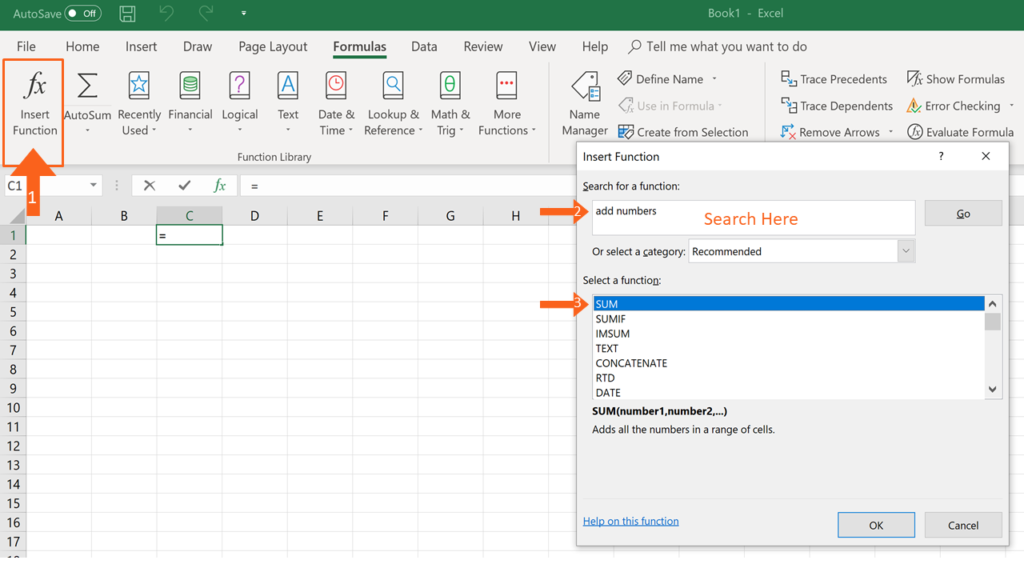Viewport: 1024px width, 576px height.
Task: Open the Financial functions icon
Action: pyautogui.click(x=190, y=86)
